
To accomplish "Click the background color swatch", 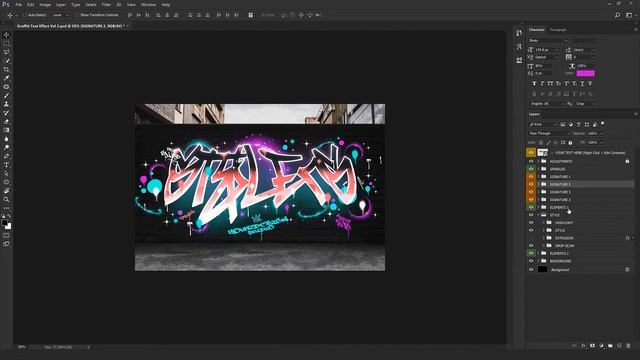I will click(9, 226).
